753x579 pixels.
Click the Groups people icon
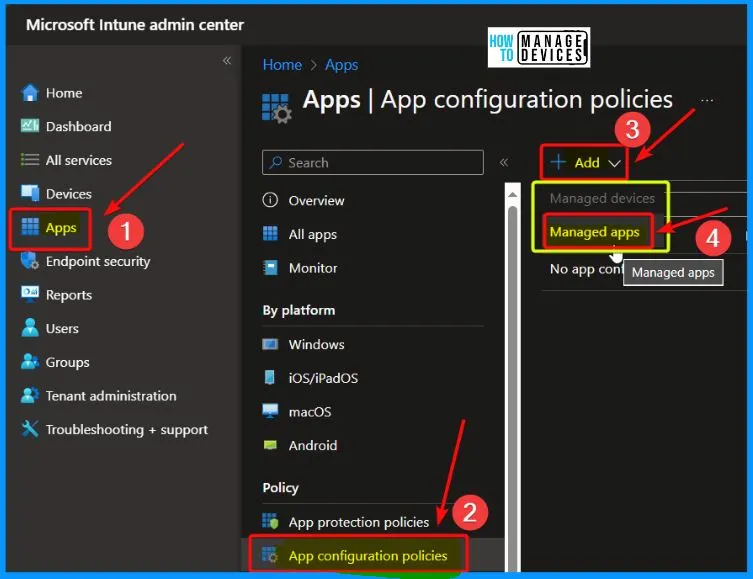[30, 362]
